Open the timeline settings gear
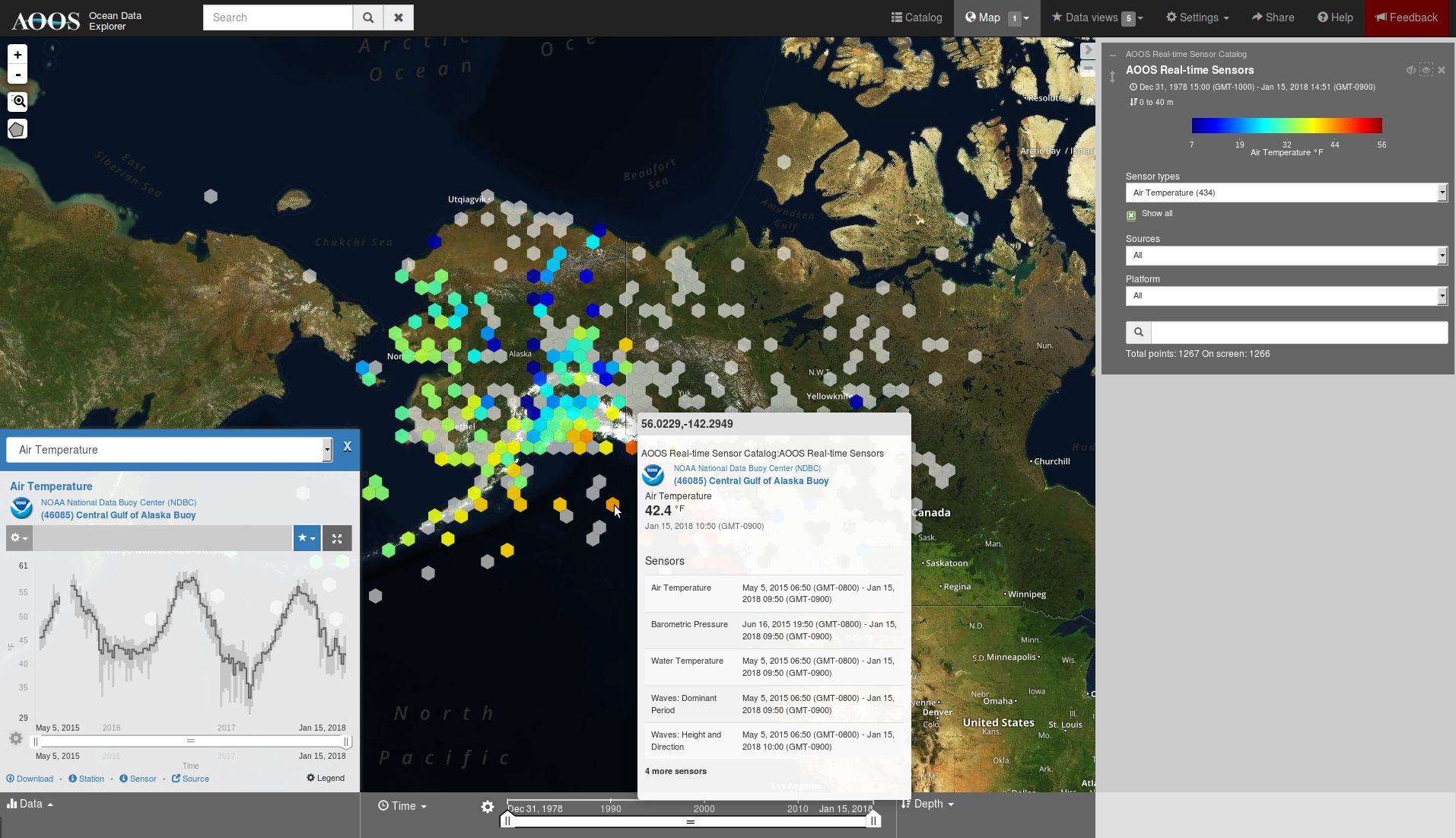The width and height of the screenshot is (1456, 838). [x=488, y=807]
